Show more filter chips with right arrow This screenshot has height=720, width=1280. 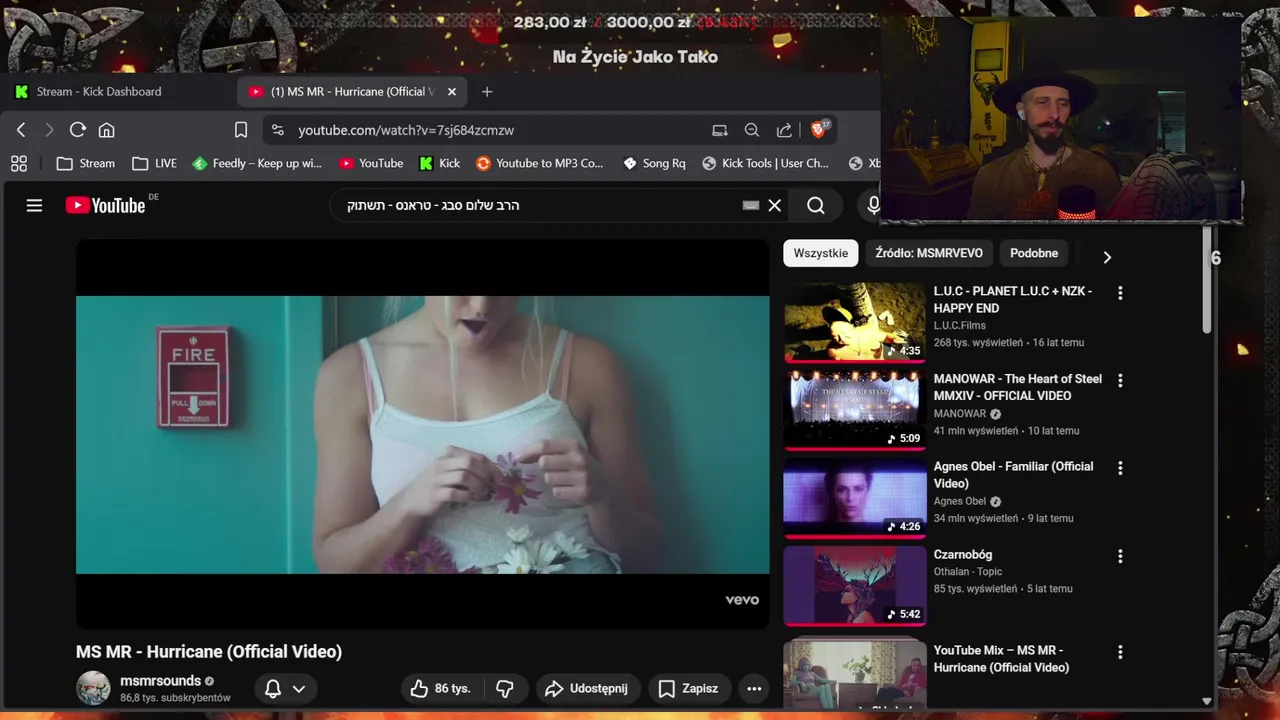[1107, 257]
